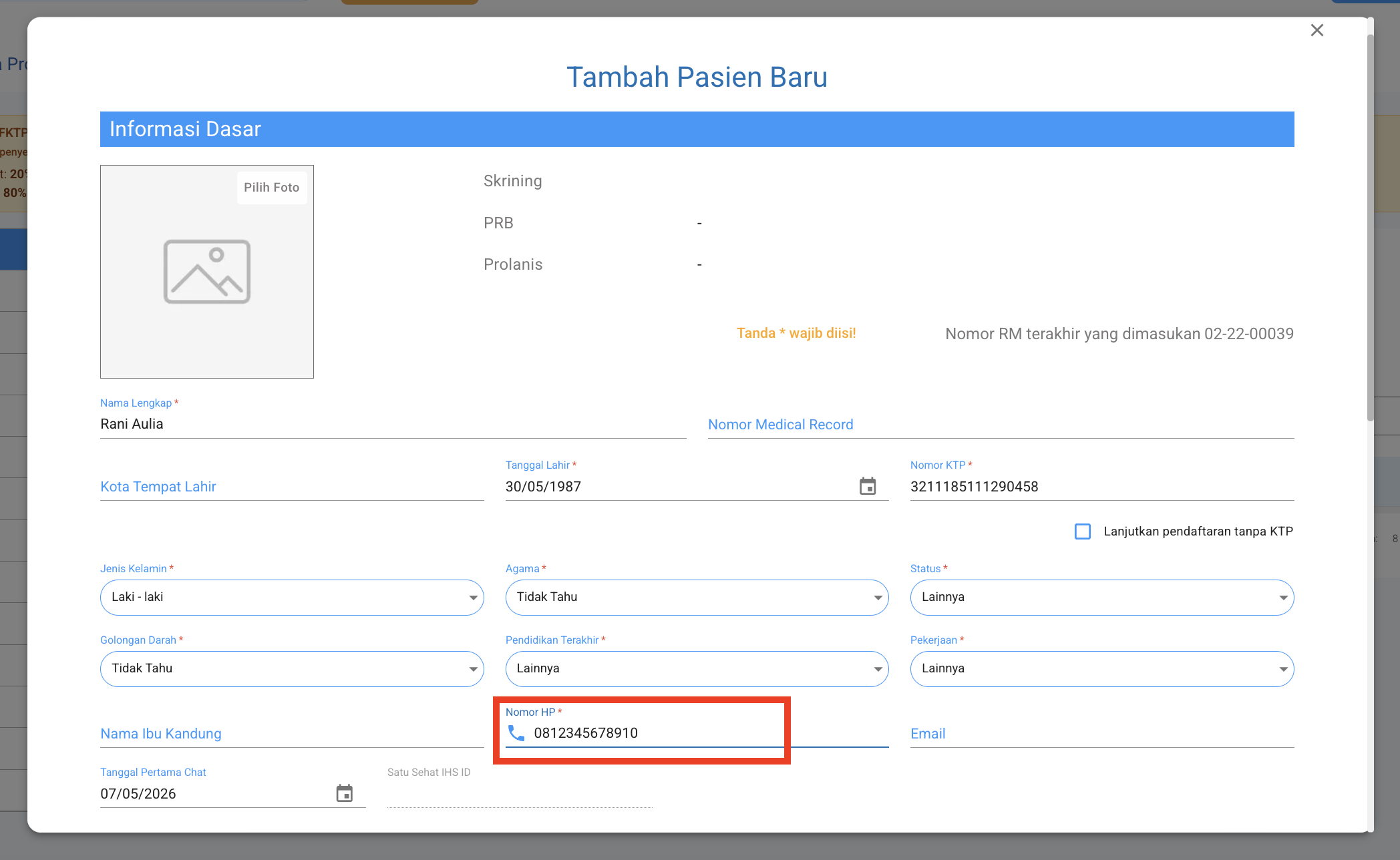Tick the Lanjutkan pendaftaran tanpa KTP checkbox
The height and width of the screenshot is (860, 1400).
click(x=1083, y=531)
